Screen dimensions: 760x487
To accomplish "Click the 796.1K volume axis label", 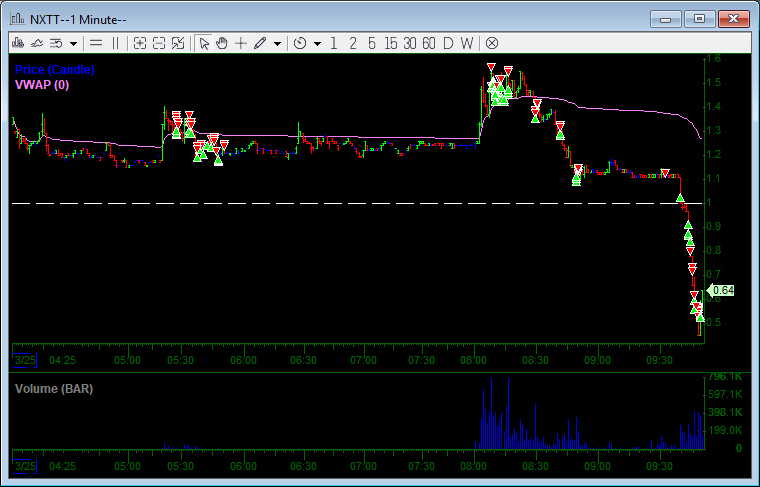I will 725,377.
